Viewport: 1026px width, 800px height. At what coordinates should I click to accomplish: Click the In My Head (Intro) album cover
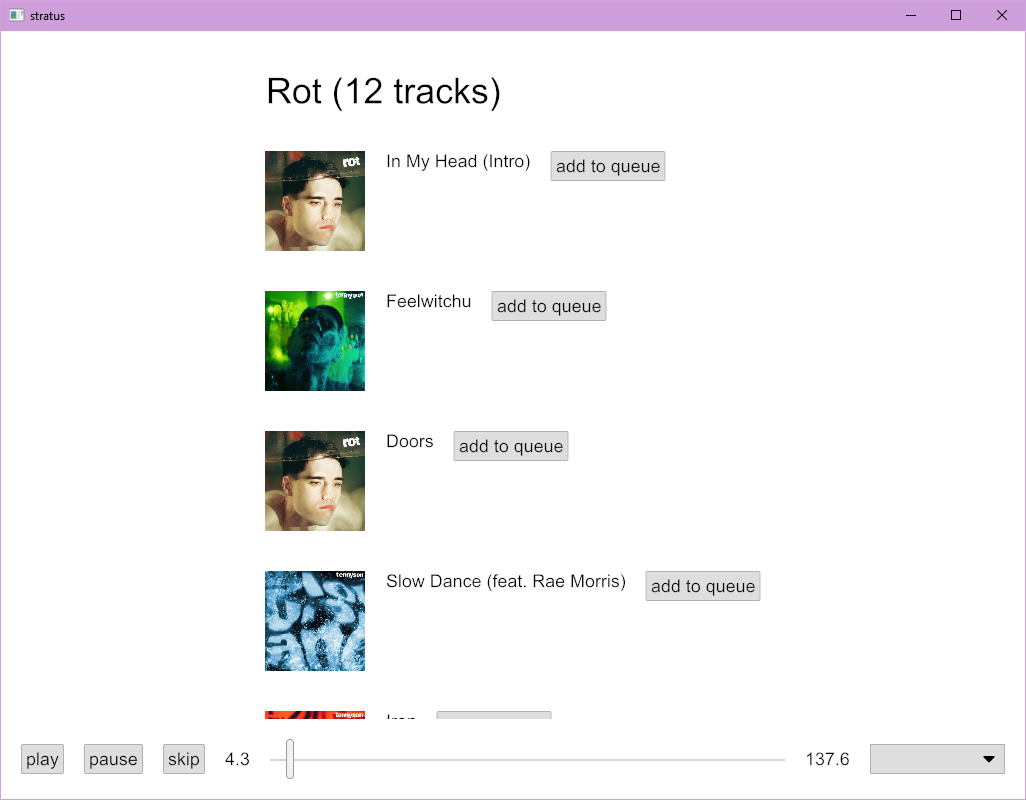pyautogui.click(x=315, y=201)
